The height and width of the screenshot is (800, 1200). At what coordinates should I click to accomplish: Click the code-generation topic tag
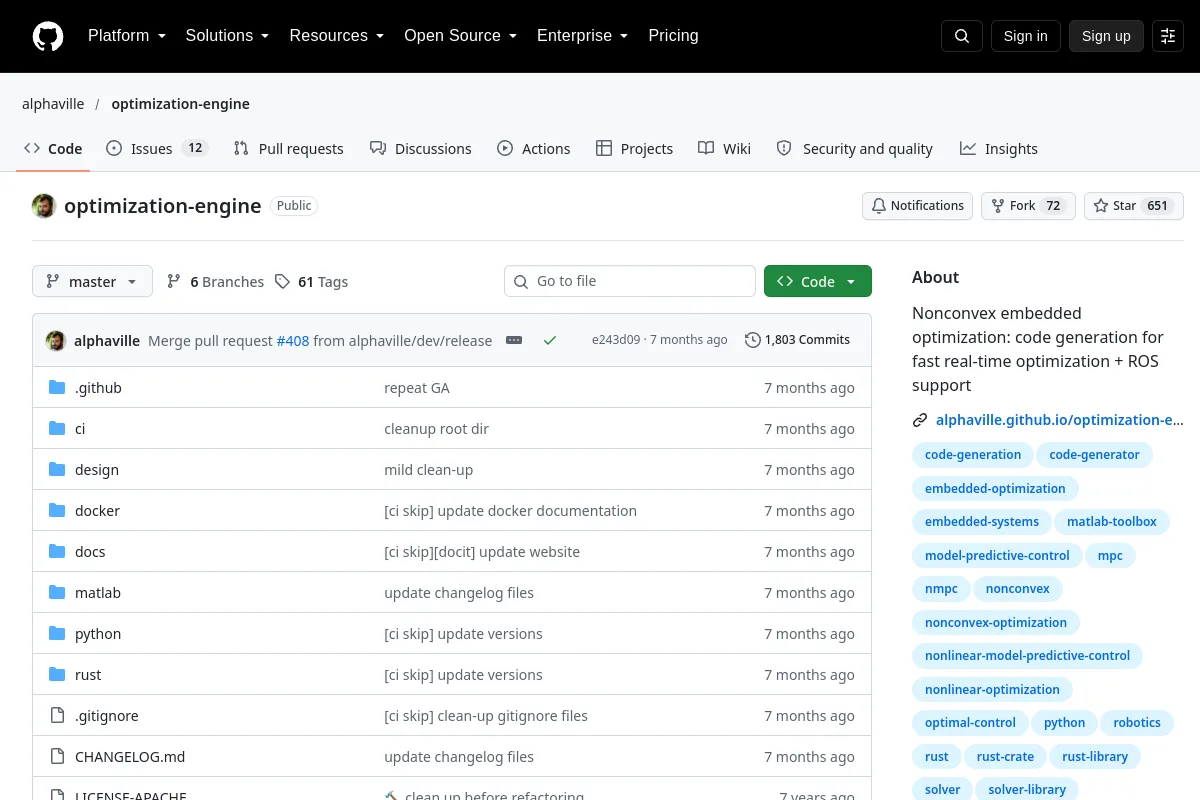point(973,455)
